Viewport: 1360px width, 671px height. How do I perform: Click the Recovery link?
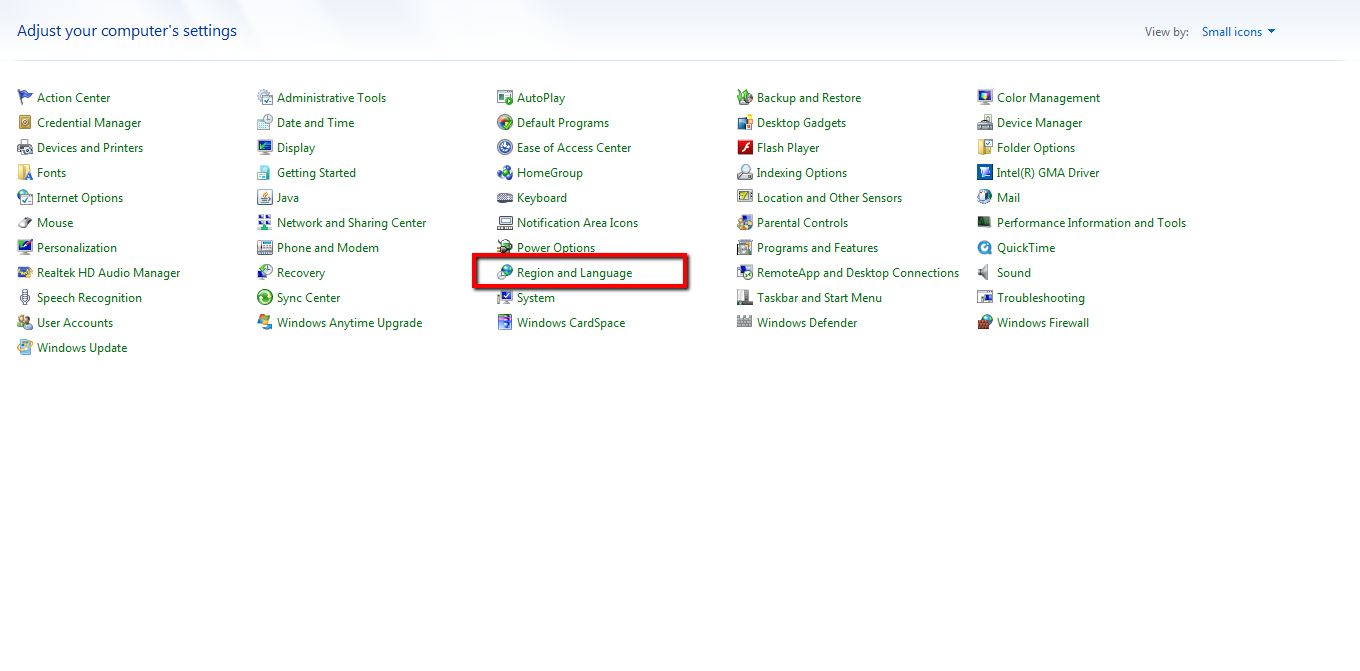click(301, 273)
